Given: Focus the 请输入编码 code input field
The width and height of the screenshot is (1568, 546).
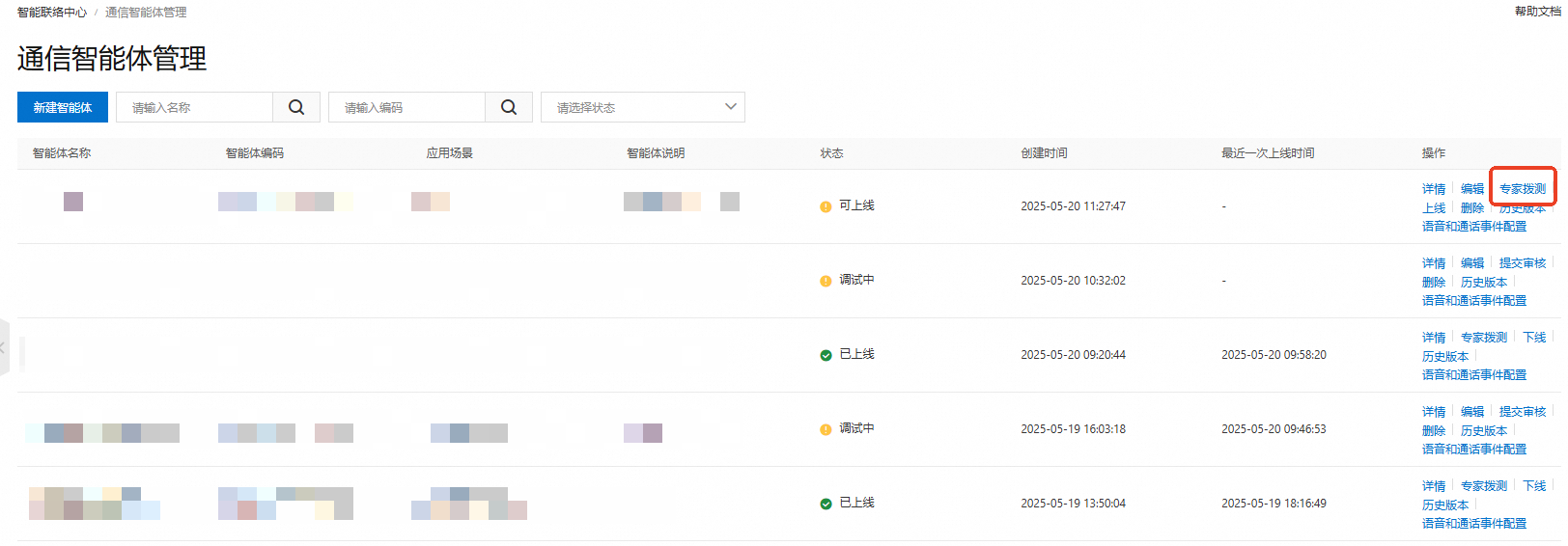Looking at the screenshot, I should coord(407,107).
